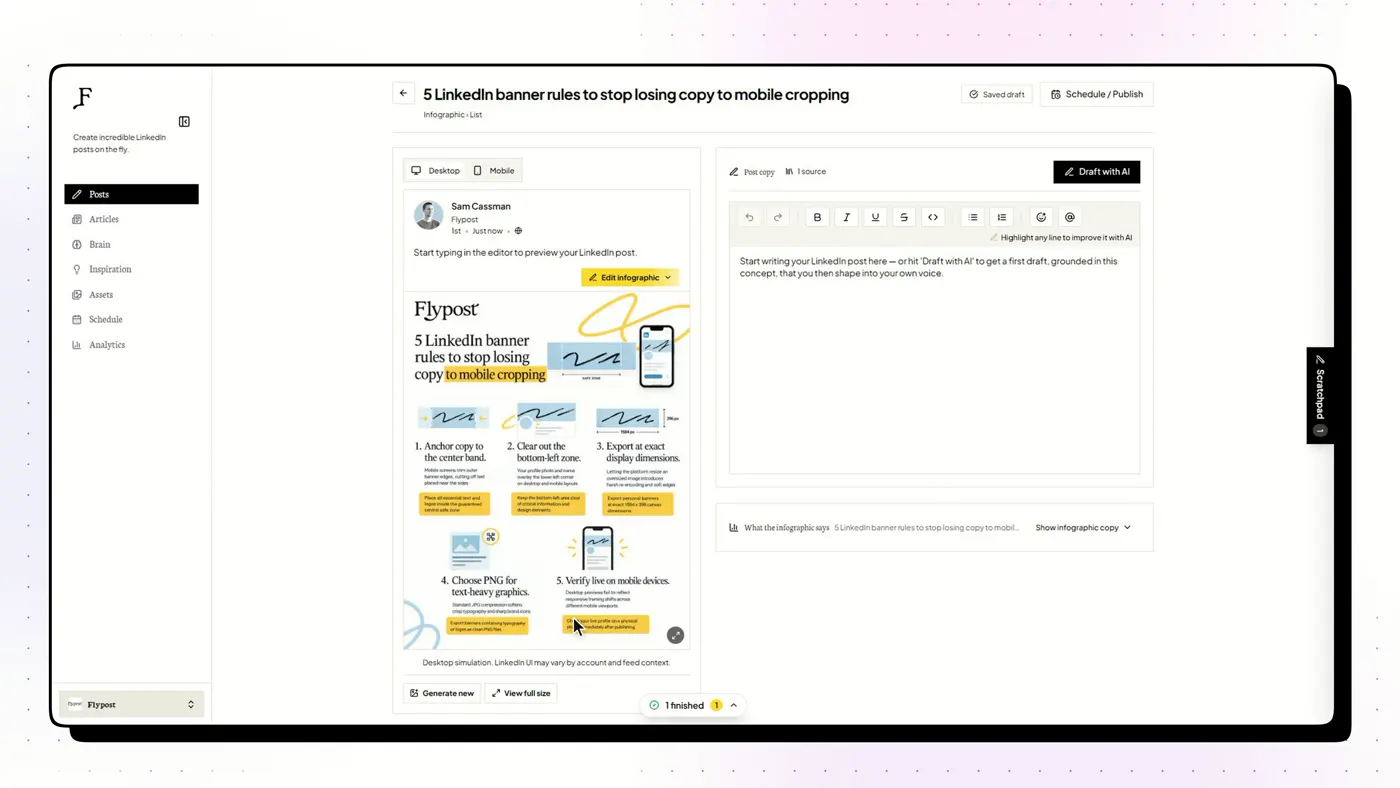Click the Generate new button
This screenshot has width=1400, height=788.
[441, 693]
